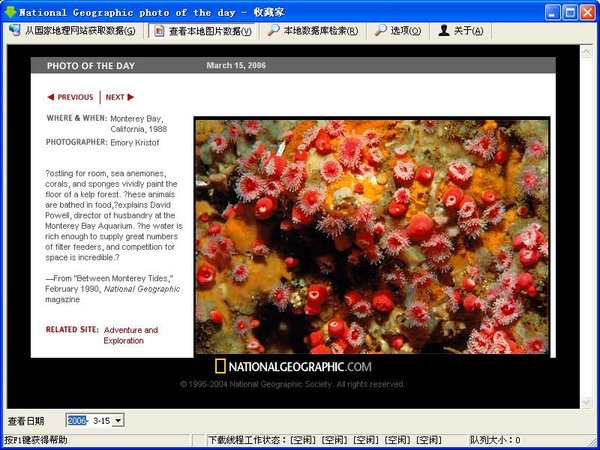Maximize the application window
600x450 pixels.
(567, 11)
